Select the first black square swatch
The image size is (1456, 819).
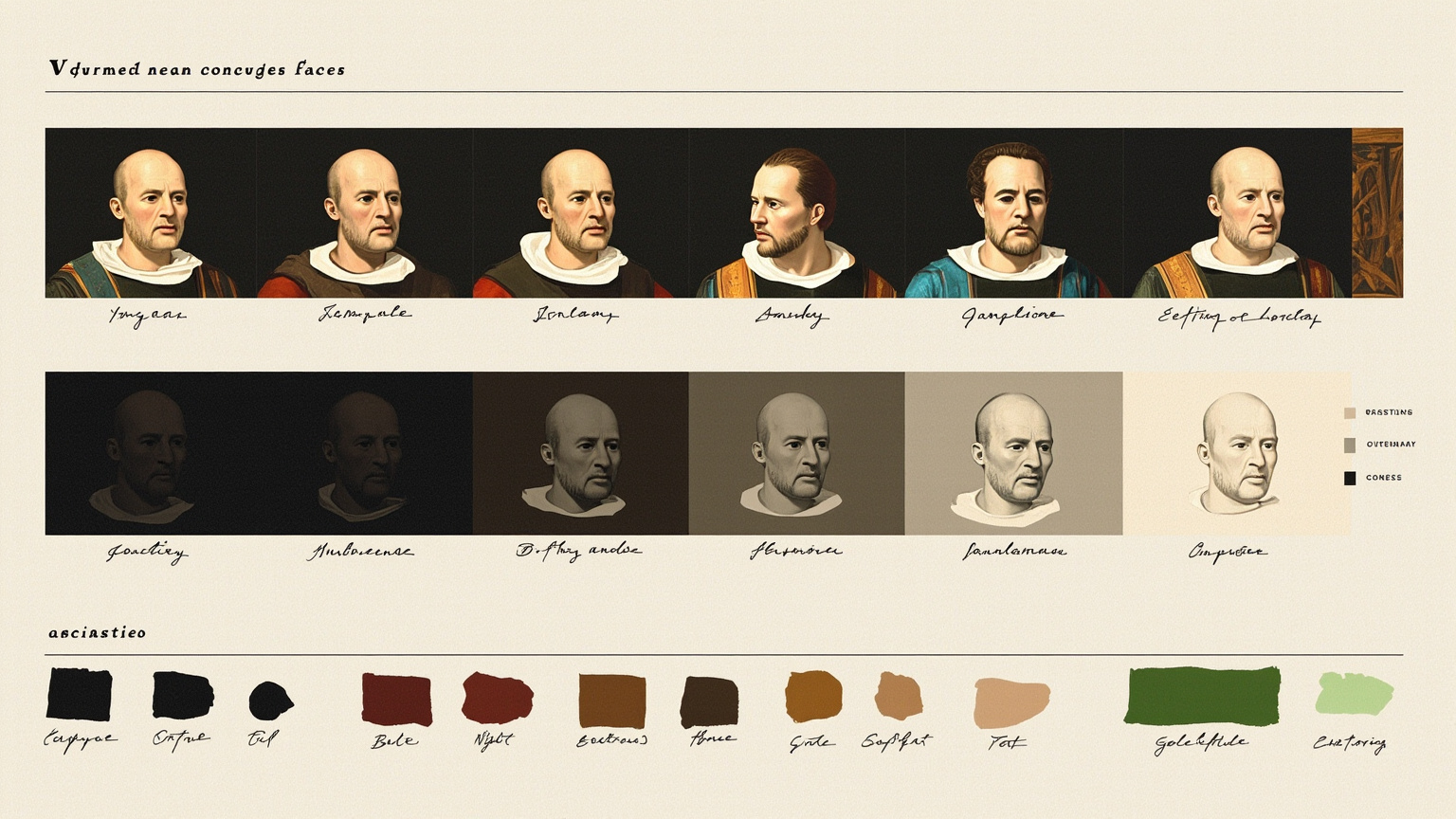(80, 694)
